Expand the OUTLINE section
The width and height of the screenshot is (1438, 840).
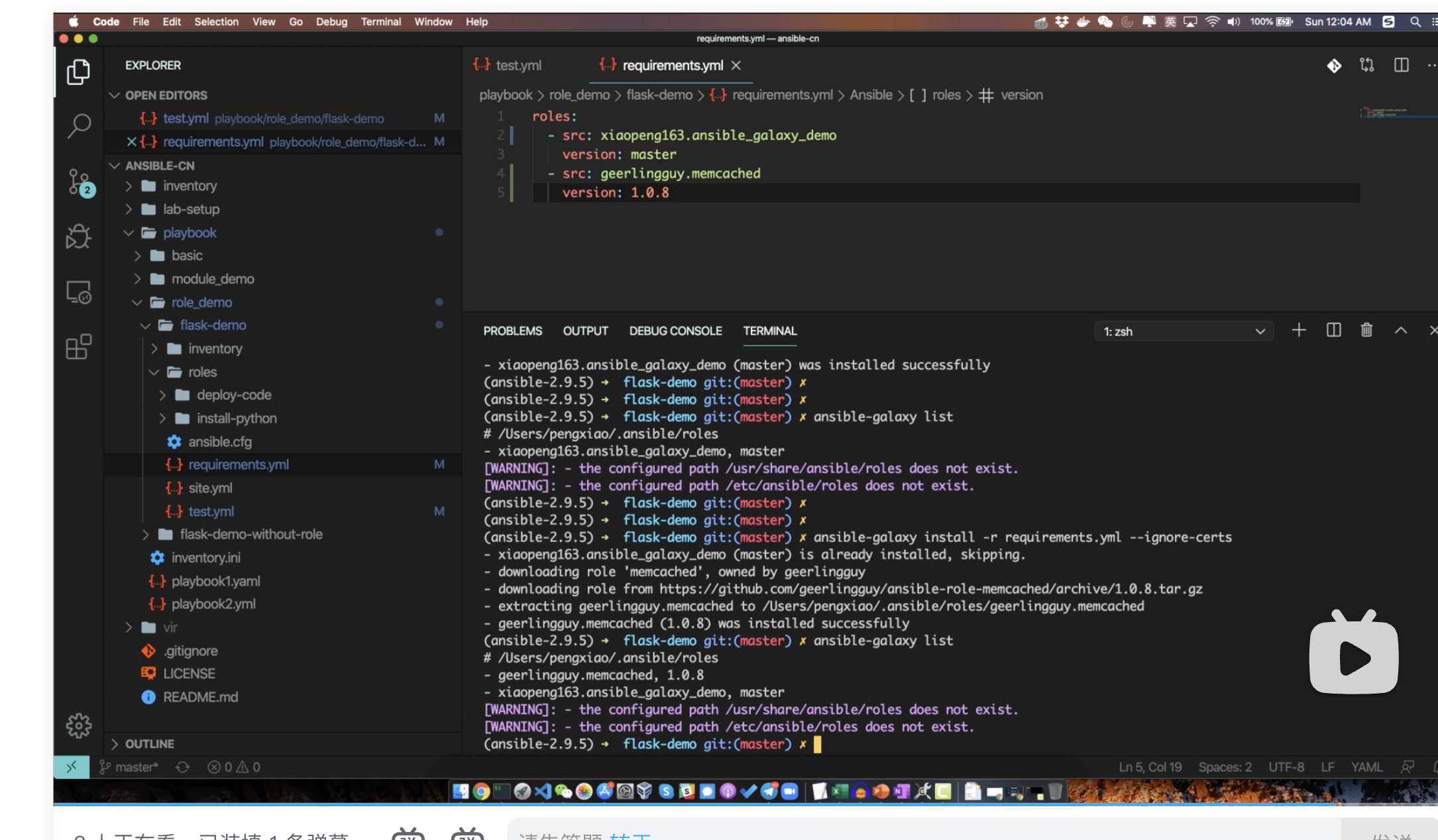pyautogui.click(x=149, y=744)
